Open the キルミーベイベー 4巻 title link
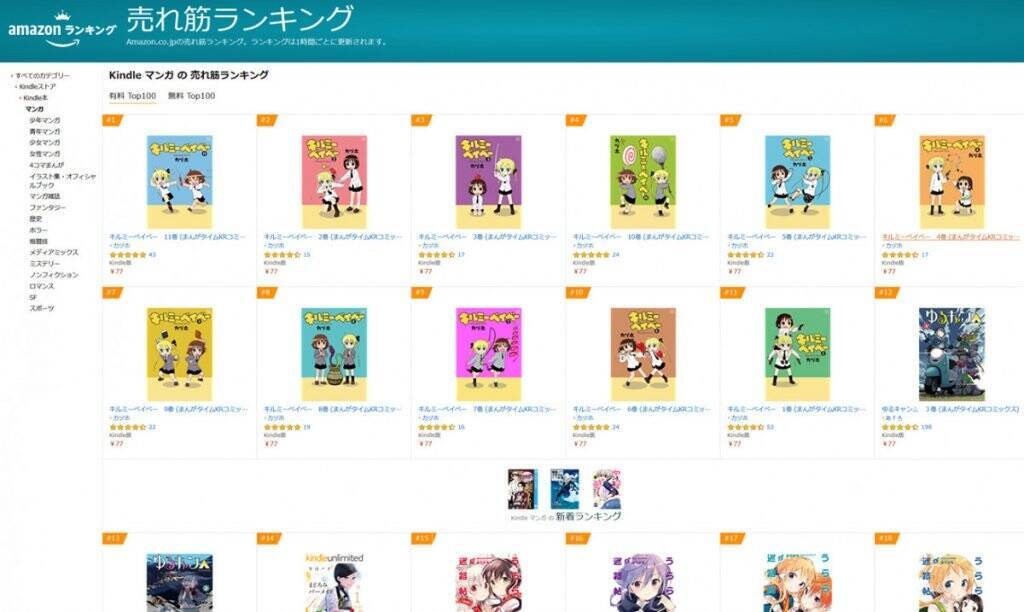Viewport: 1024px width, 612px height. tap(950, 237)
